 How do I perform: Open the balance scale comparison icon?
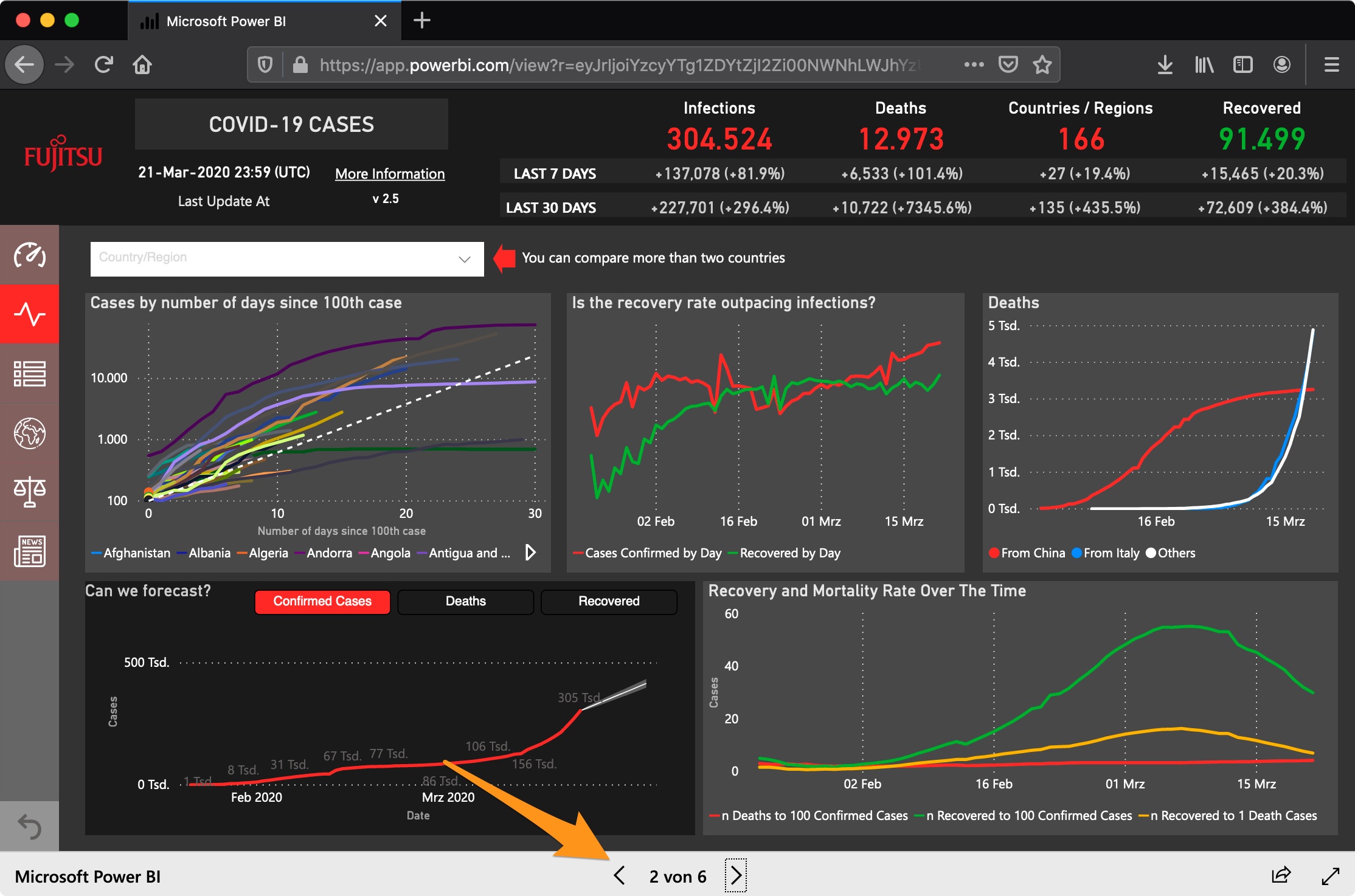29,492
